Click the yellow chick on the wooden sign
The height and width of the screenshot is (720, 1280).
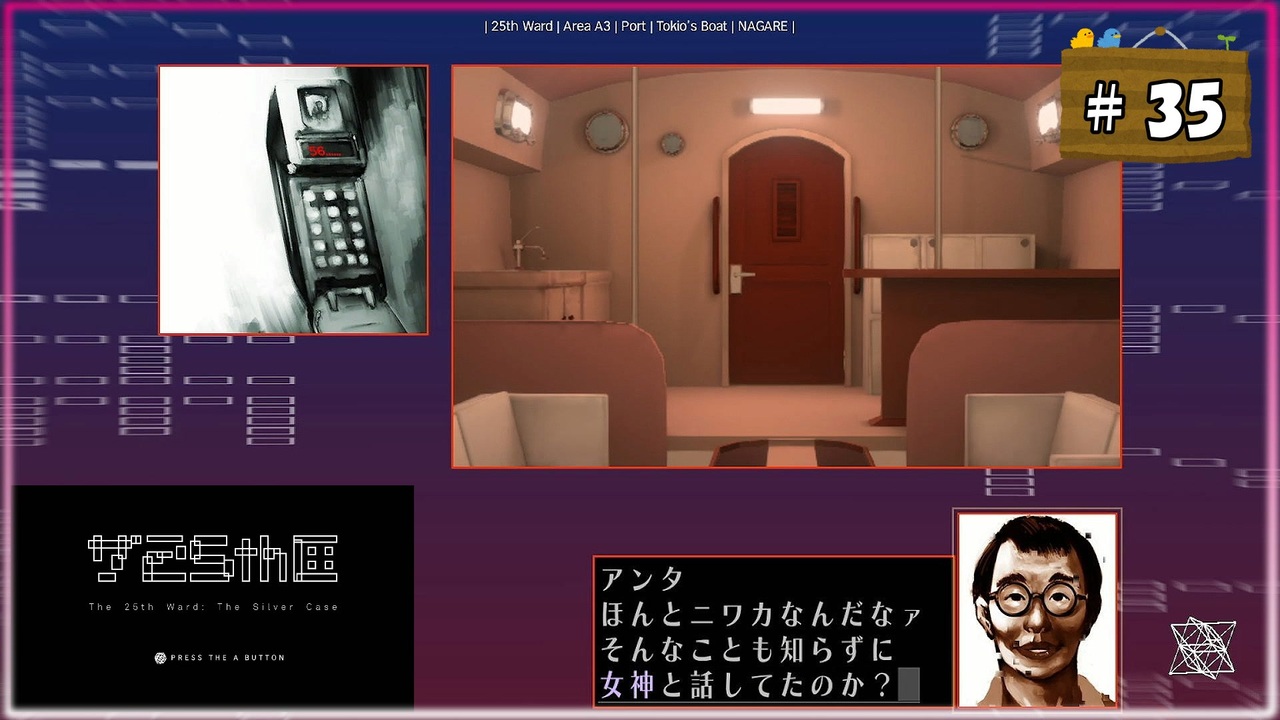pyautogui.click(x=1082, y=38)
